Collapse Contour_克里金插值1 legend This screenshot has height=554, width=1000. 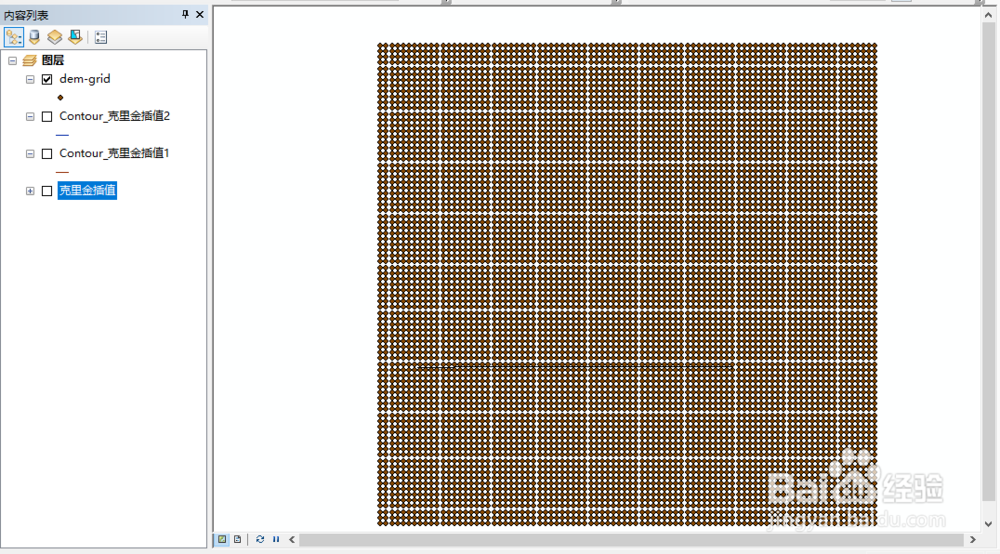tap(30, 154)
